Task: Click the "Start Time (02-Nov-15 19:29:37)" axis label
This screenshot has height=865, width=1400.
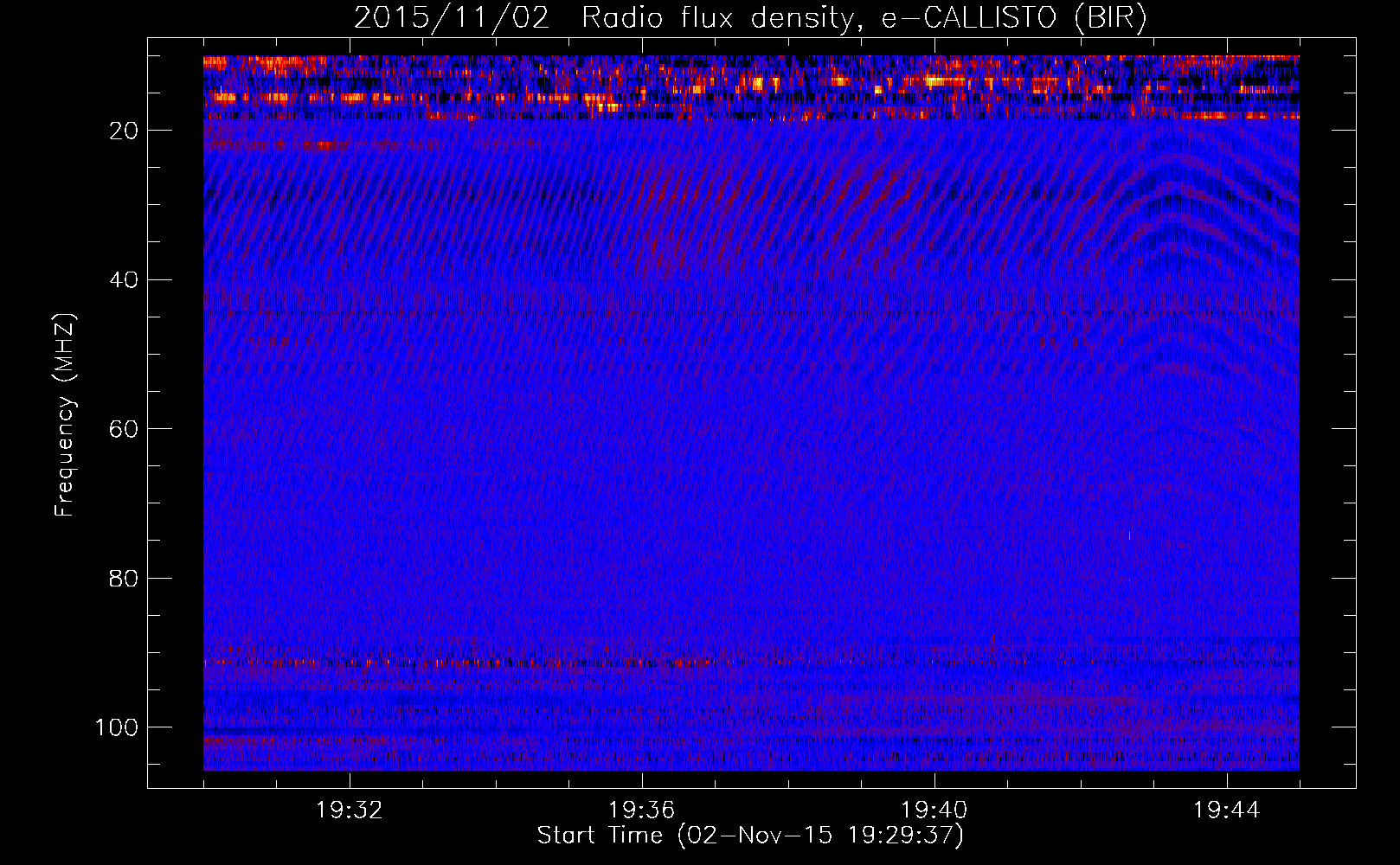Action: (x=750, y=836)
